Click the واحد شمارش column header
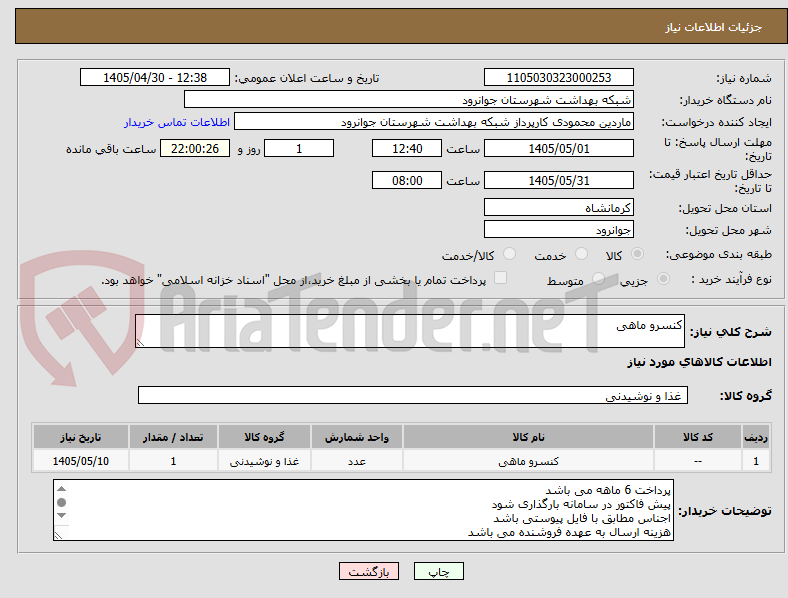 click(x=356, y=437)
